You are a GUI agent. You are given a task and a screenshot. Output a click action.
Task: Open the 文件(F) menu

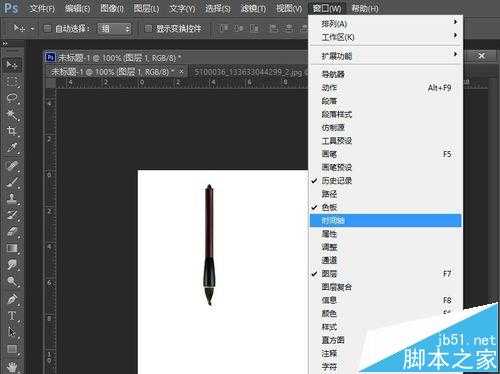point(42,8)
